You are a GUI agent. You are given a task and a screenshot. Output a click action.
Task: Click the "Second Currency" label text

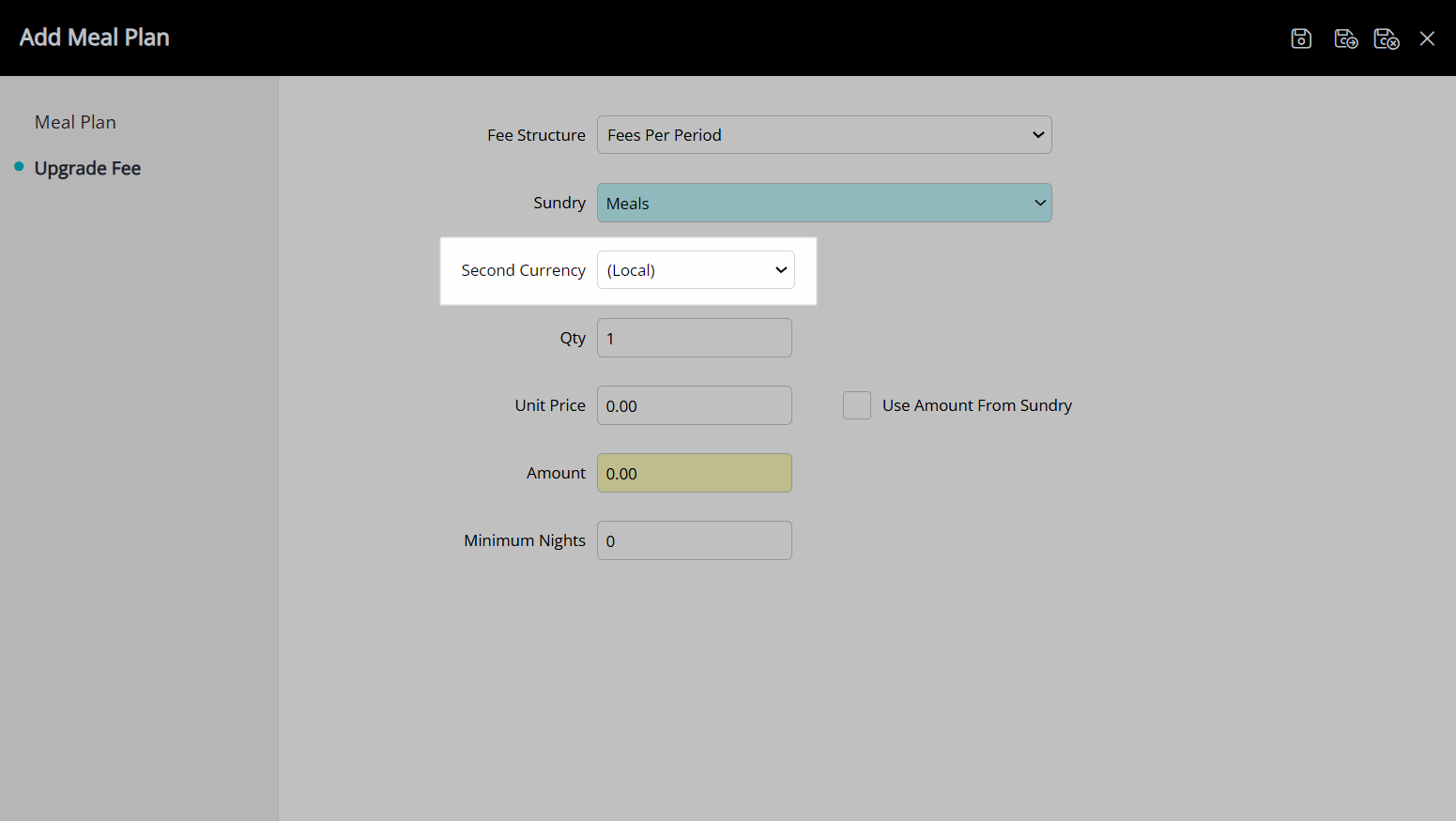click(x=524, y=270)
